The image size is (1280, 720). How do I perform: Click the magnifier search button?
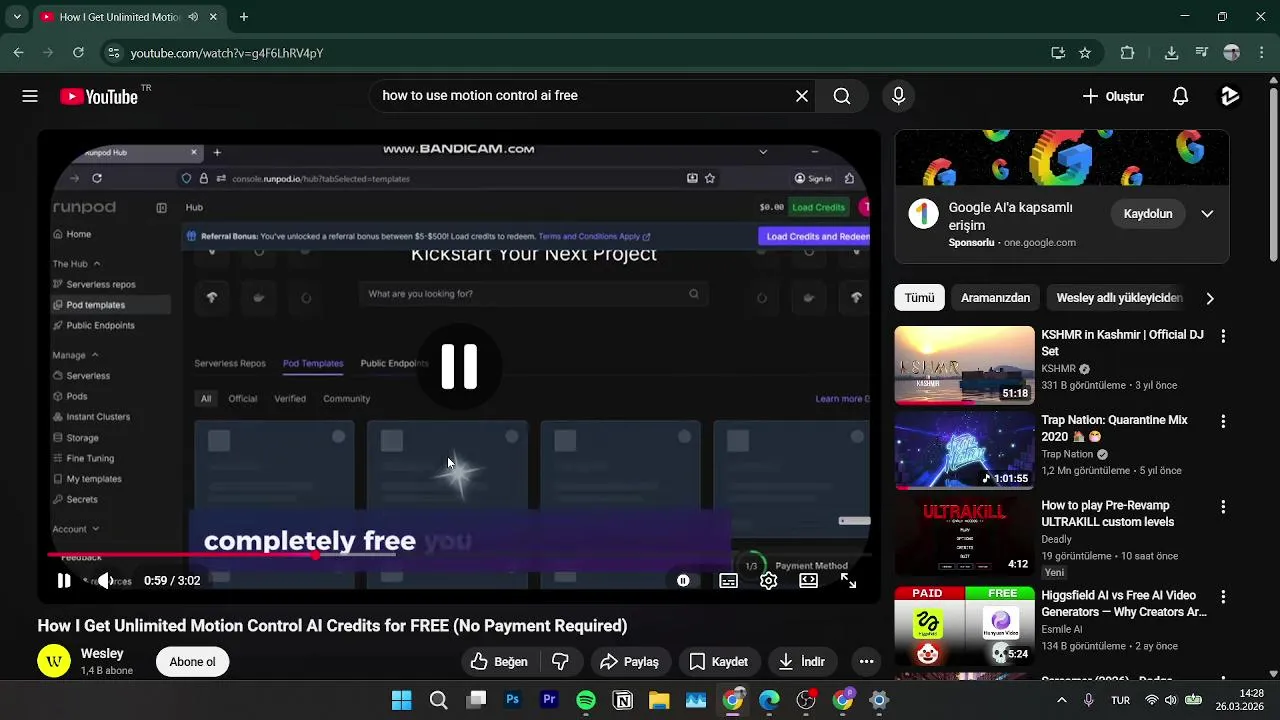click(842, 96)
